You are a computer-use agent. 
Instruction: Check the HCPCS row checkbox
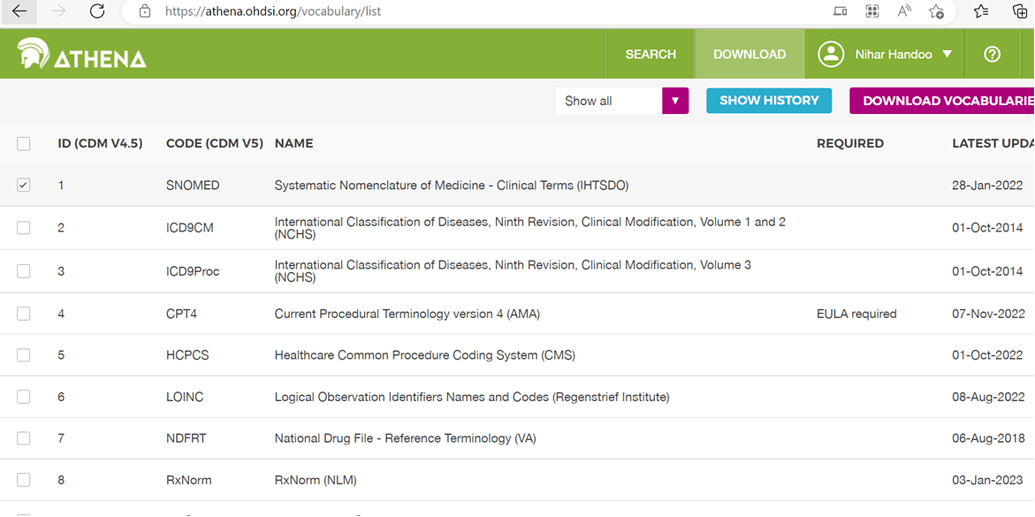24,355
